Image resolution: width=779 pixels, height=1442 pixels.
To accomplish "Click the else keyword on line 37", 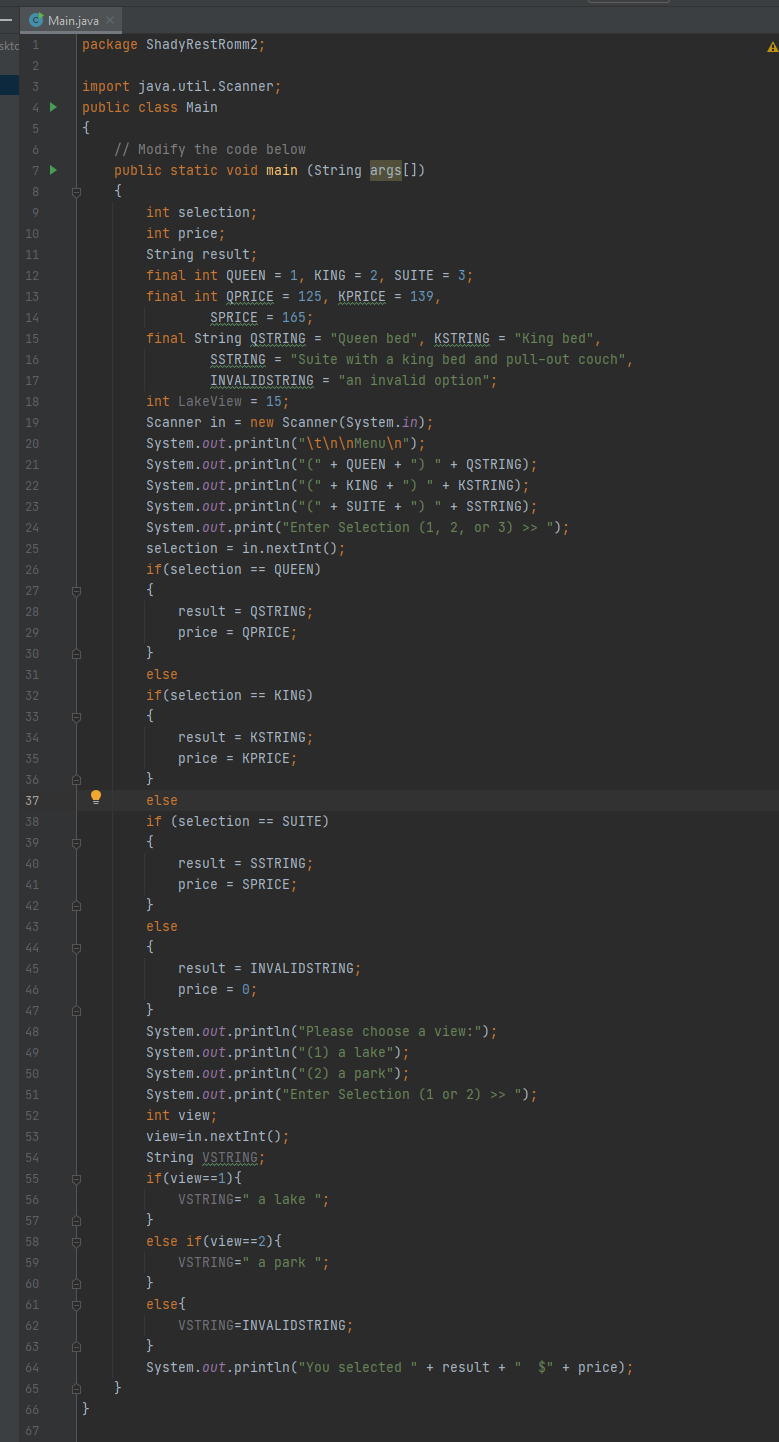I will coord(162,800).
